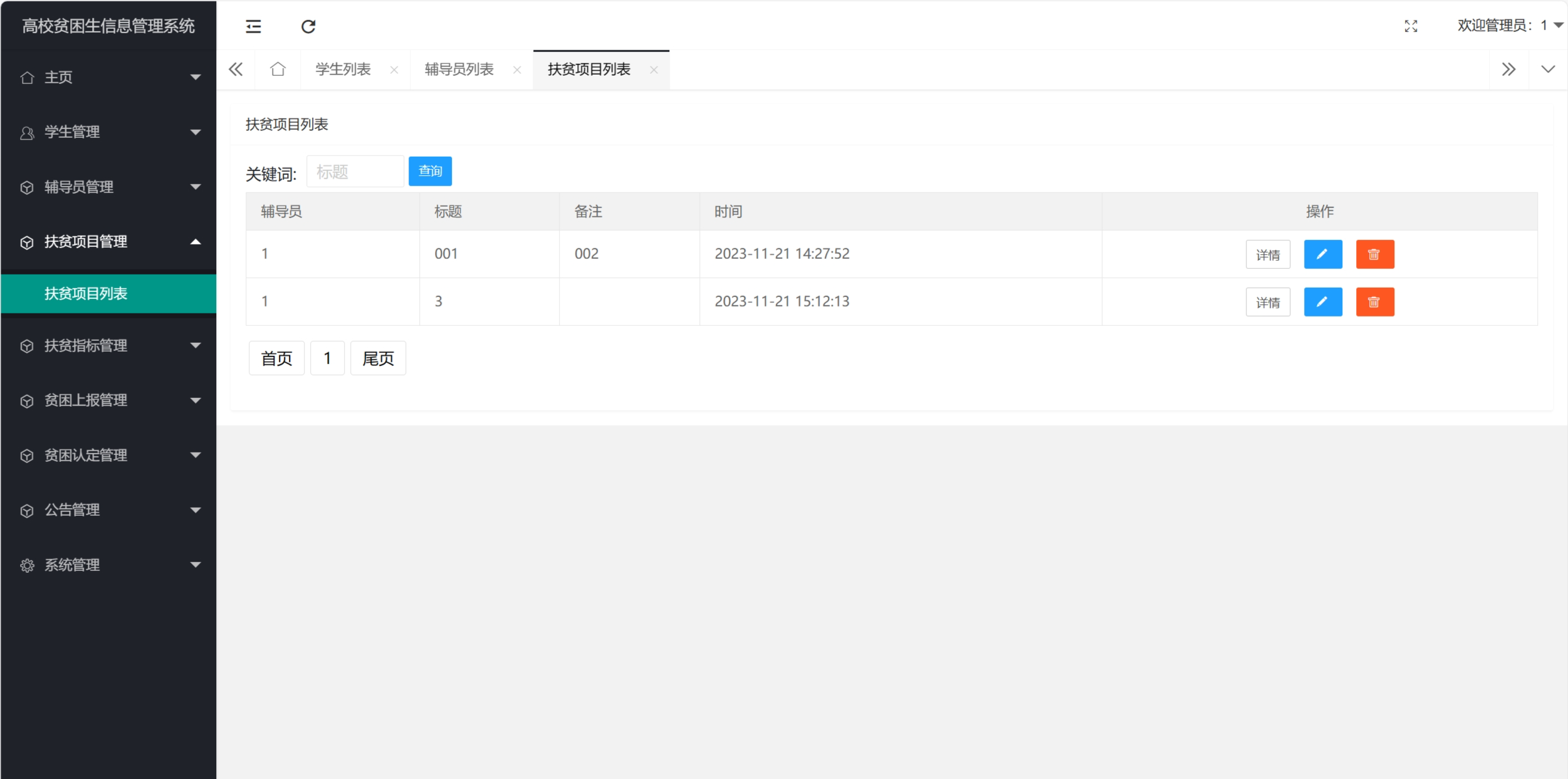
Task: Delete project 001 using the trash icon
Action: [1376, 254]
